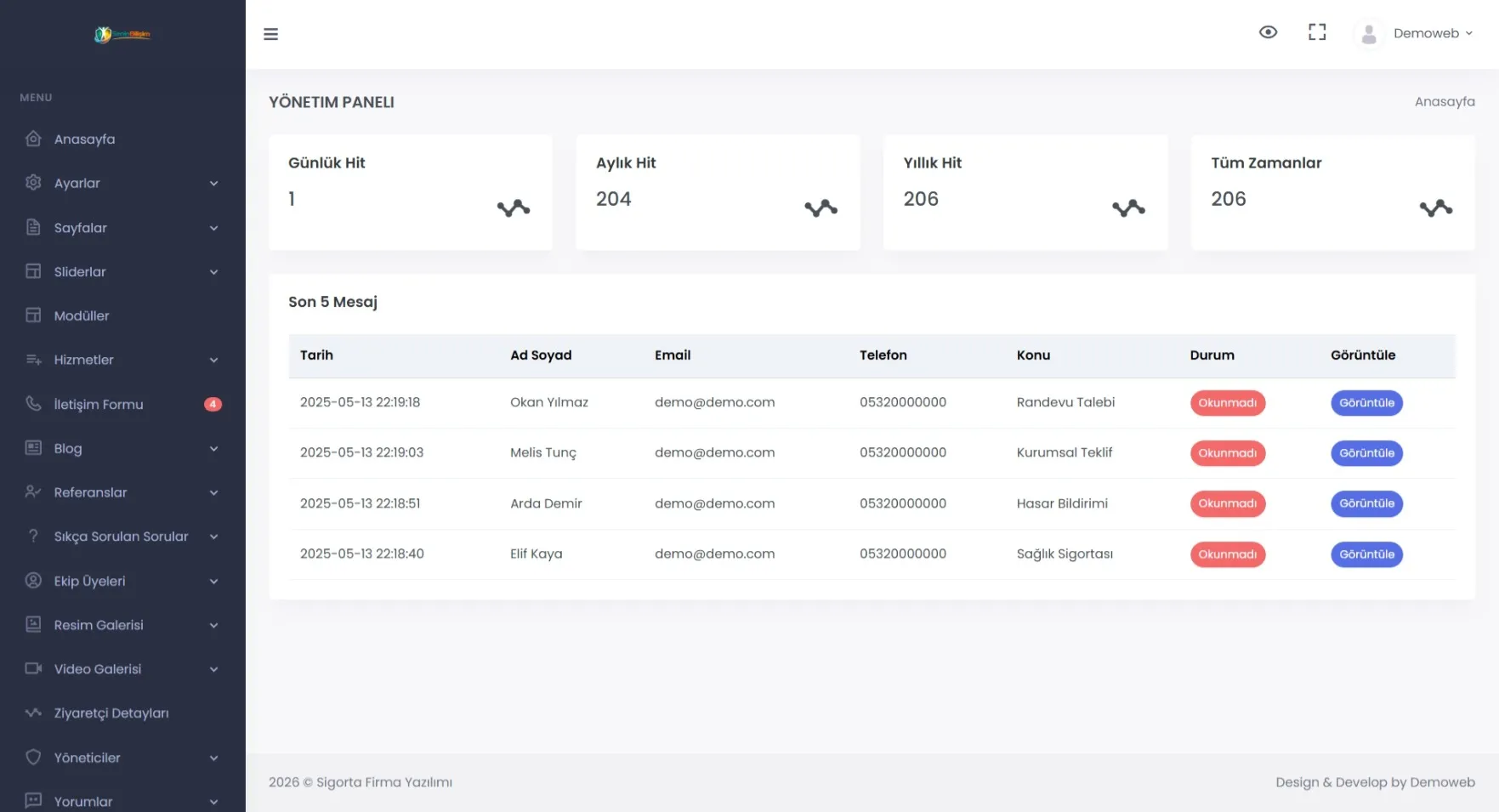Click the unread badge on İletişim Formu
The width and height of the screenshot is (1499, 812).
point(213,405)
